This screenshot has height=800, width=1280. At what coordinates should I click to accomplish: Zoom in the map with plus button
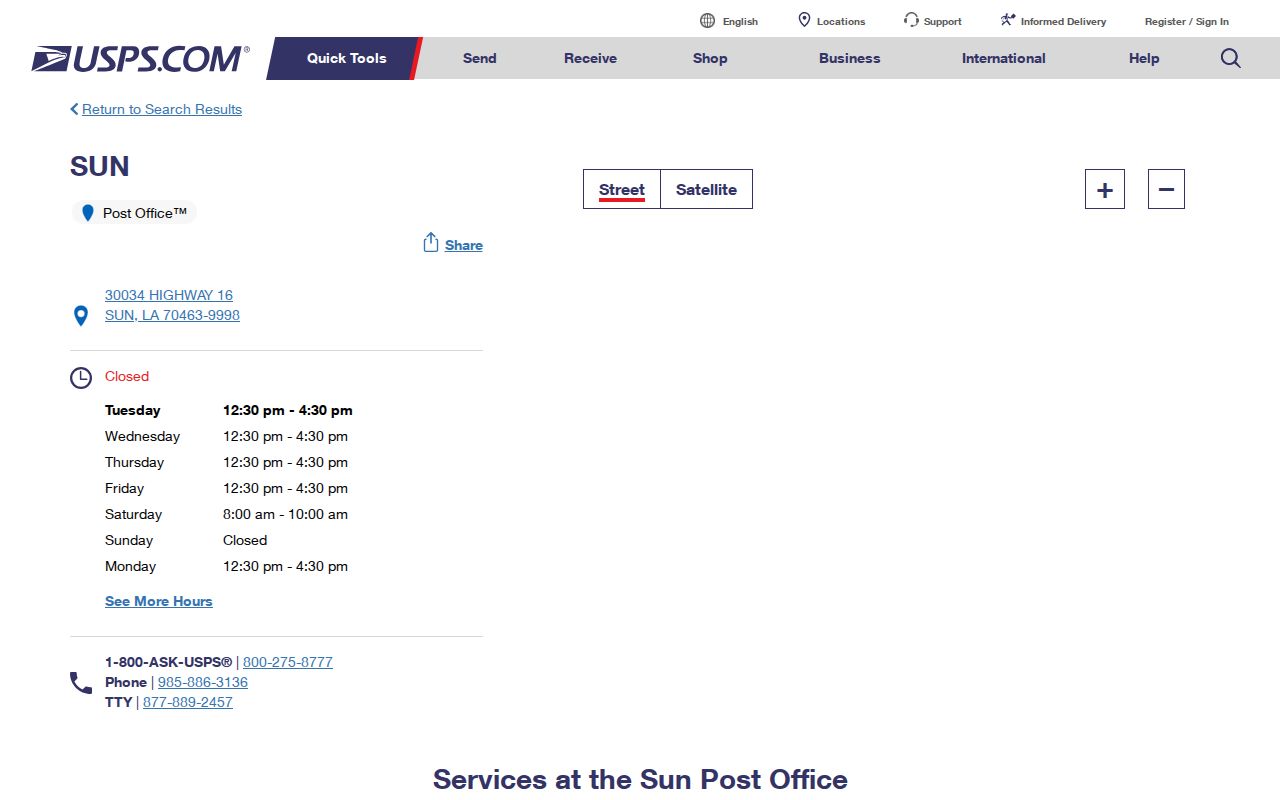click(1105, 189)
